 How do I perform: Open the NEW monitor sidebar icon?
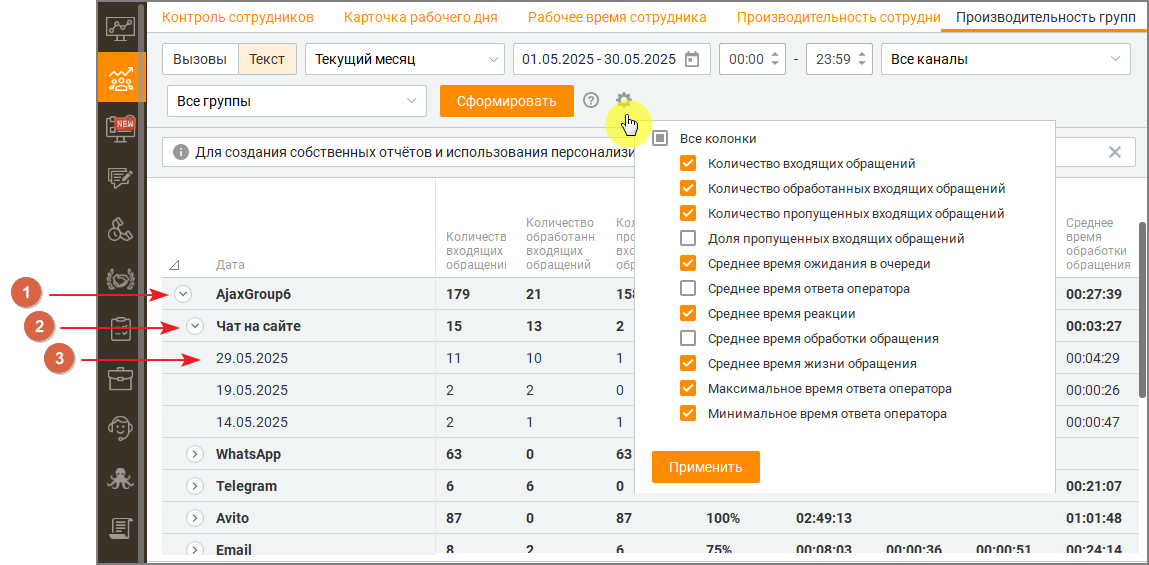(121, 129)
